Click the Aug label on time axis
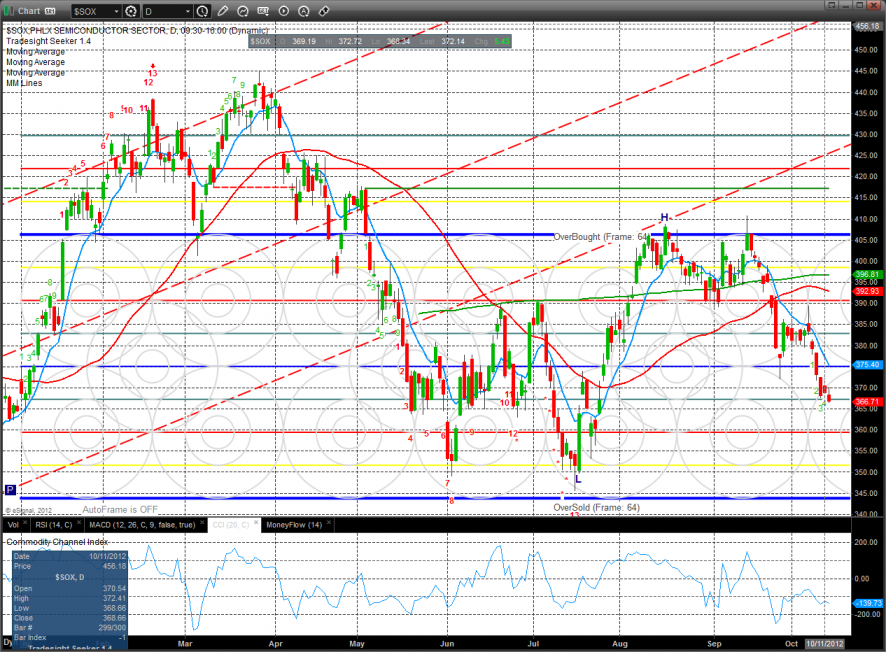The image size is (886, 652). point(620,644)
